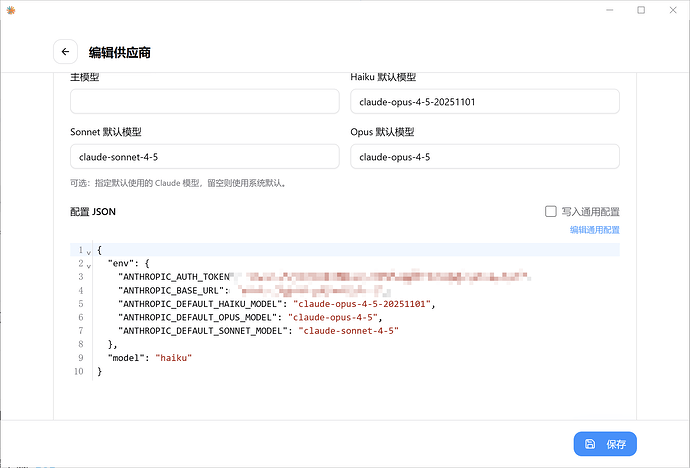
Task: Click the "claude-opus-4-5-20251101" JSON value
Action: pyautogui.click(x=362, y=304)
